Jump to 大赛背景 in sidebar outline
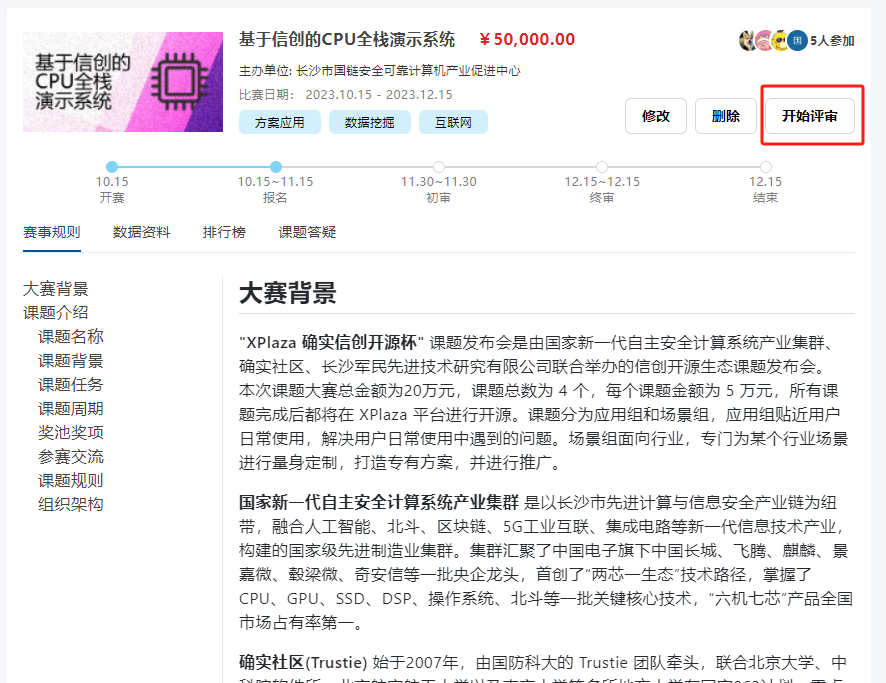The image size is (886, 683). pos(56,289)
